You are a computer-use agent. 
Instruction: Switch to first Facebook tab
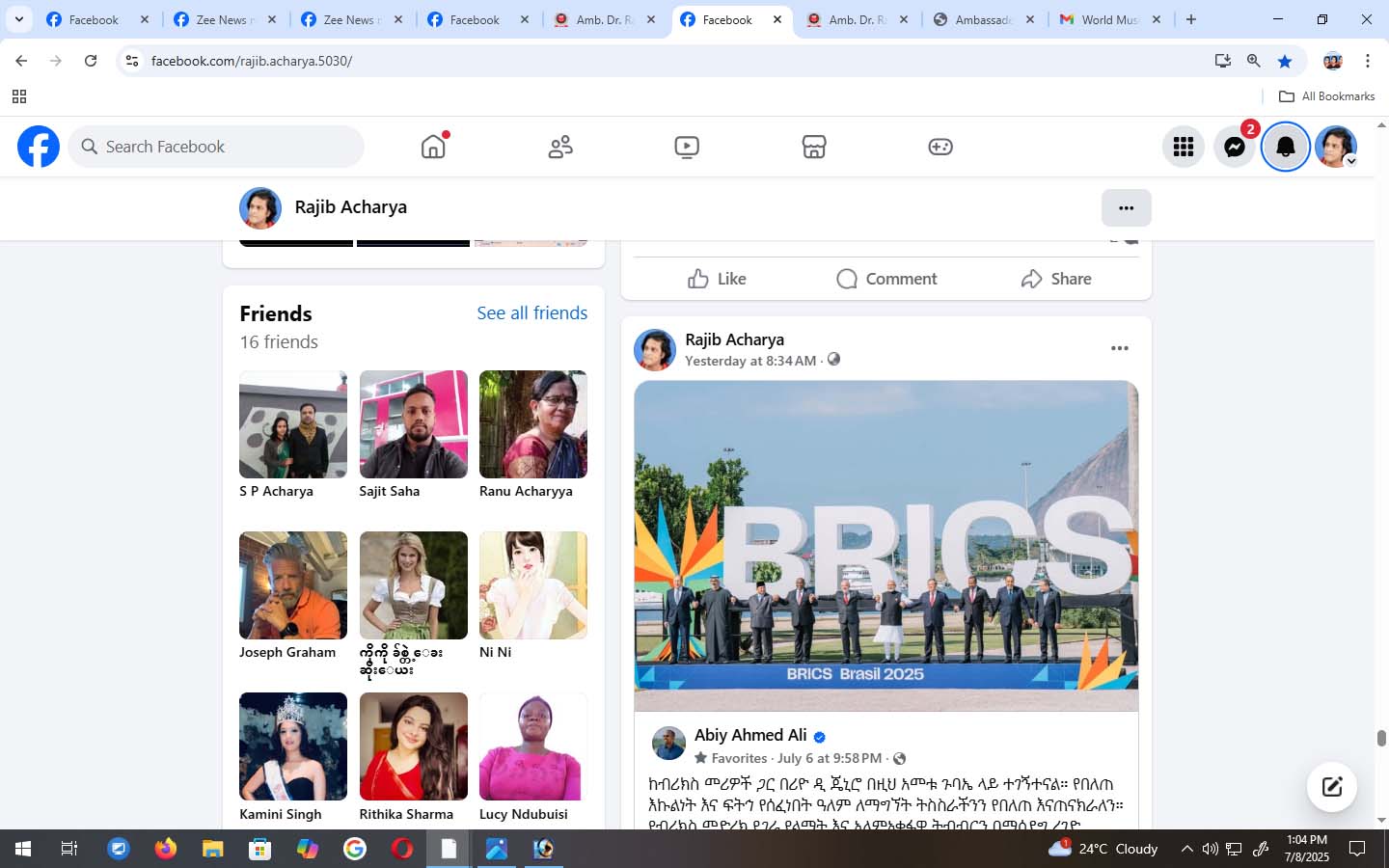coord(96,19)
